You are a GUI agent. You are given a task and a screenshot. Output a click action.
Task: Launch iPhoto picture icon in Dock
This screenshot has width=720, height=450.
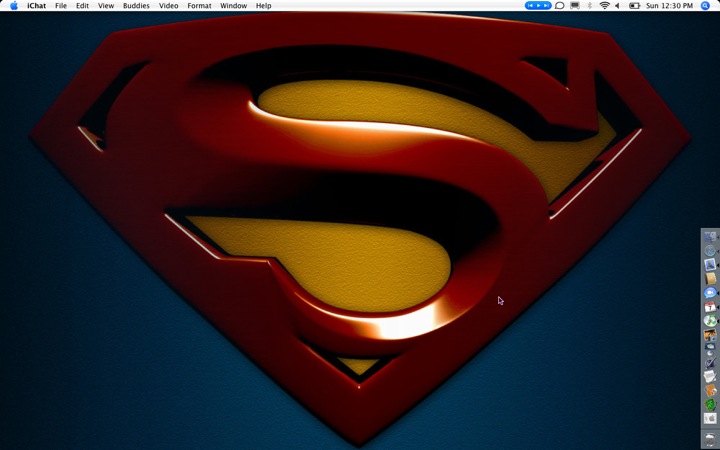coord(710,335)
